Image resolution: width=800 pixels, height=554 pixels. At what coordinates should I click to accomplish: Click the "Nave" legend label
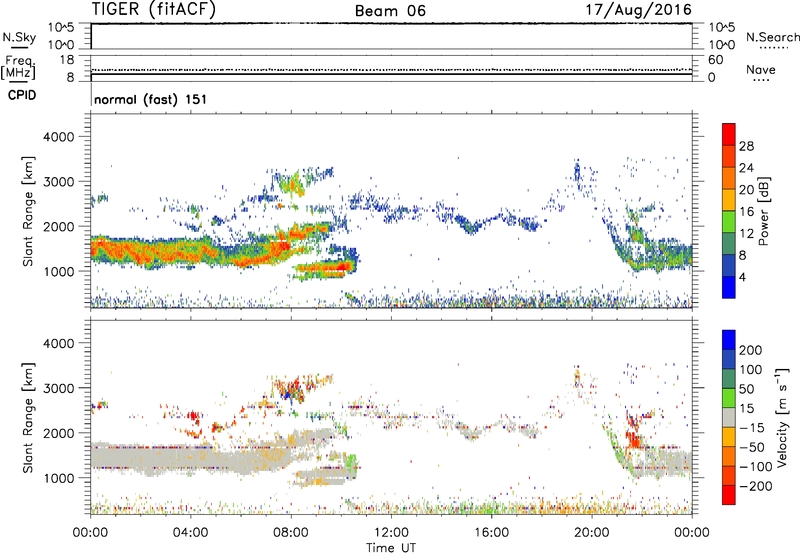(761, 69)
